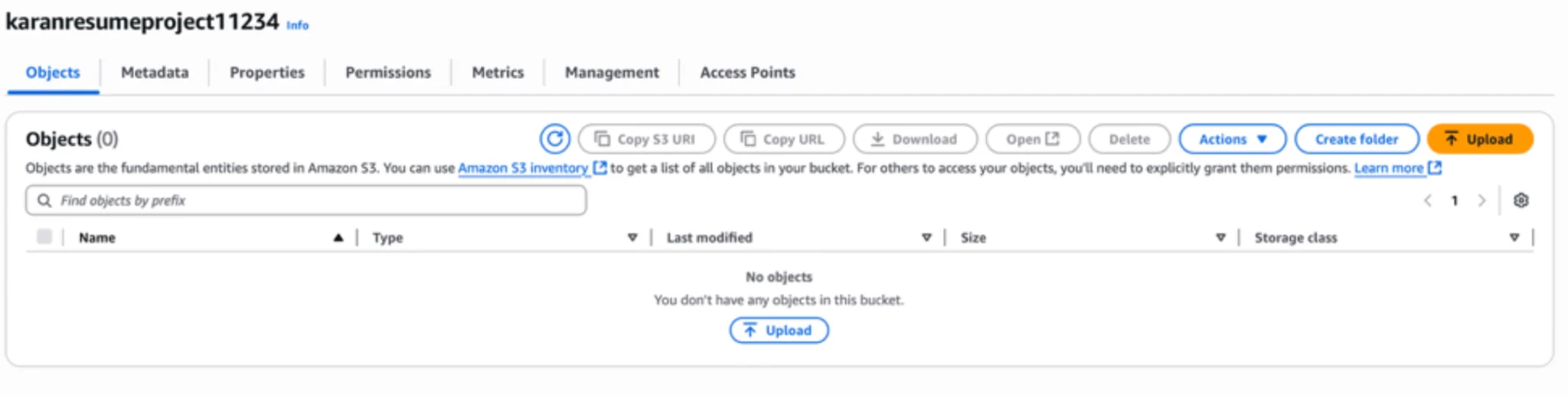Go to previous page arrow
This screenshot has height=397, width=1568.
coord(1428,200)
